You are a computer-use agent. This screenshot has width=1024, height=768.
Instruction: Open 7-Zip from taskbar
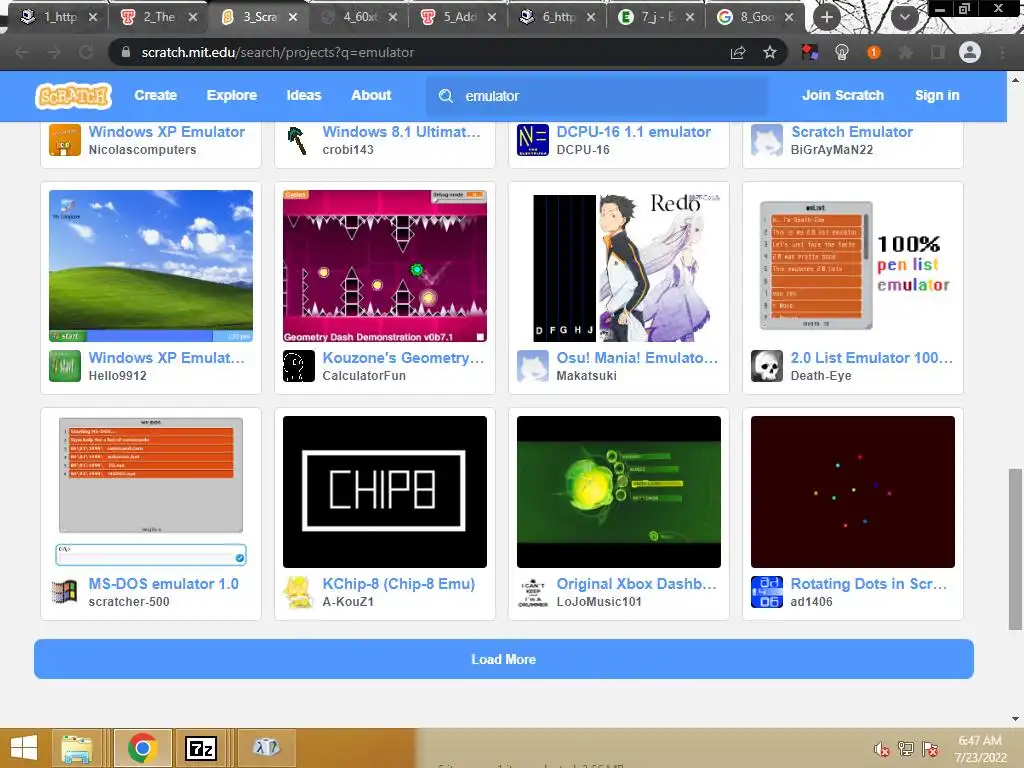click(x=200, y=748)
